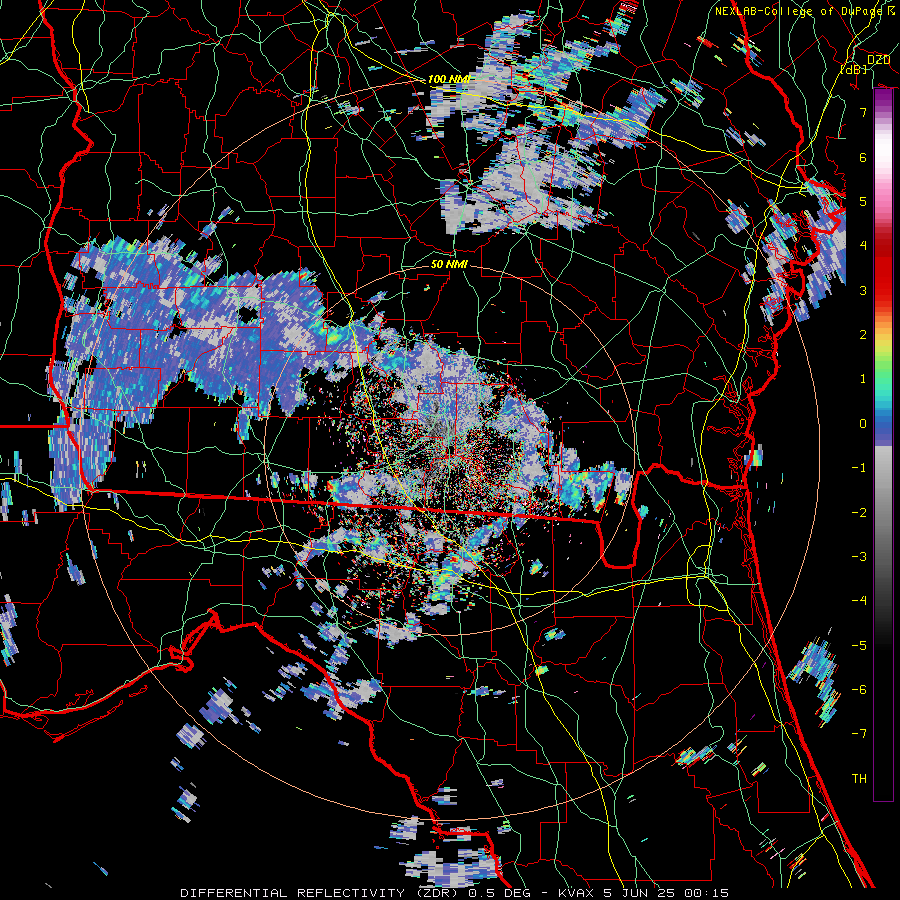Click the "2" value on the color scale
This screenshot has width=900, height=900.
pyautogui.click(x=863, y=334)
